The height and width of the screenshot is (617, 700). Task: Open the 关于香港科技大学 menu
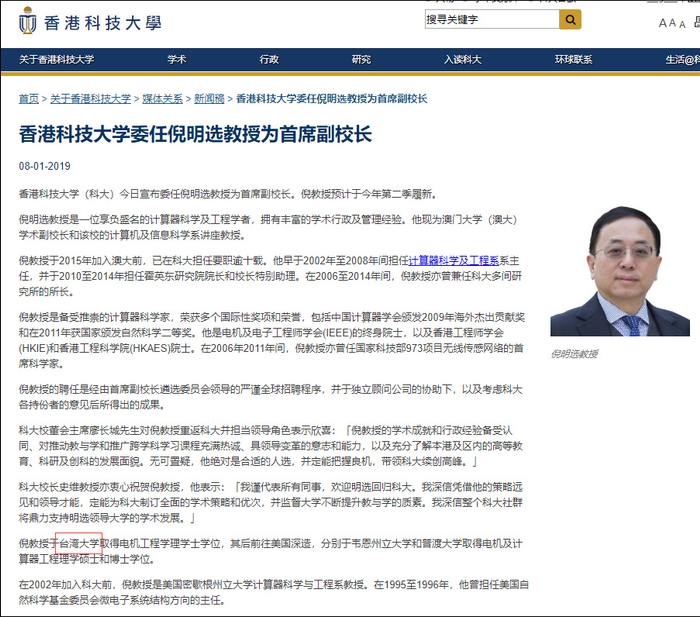[57, 59]
